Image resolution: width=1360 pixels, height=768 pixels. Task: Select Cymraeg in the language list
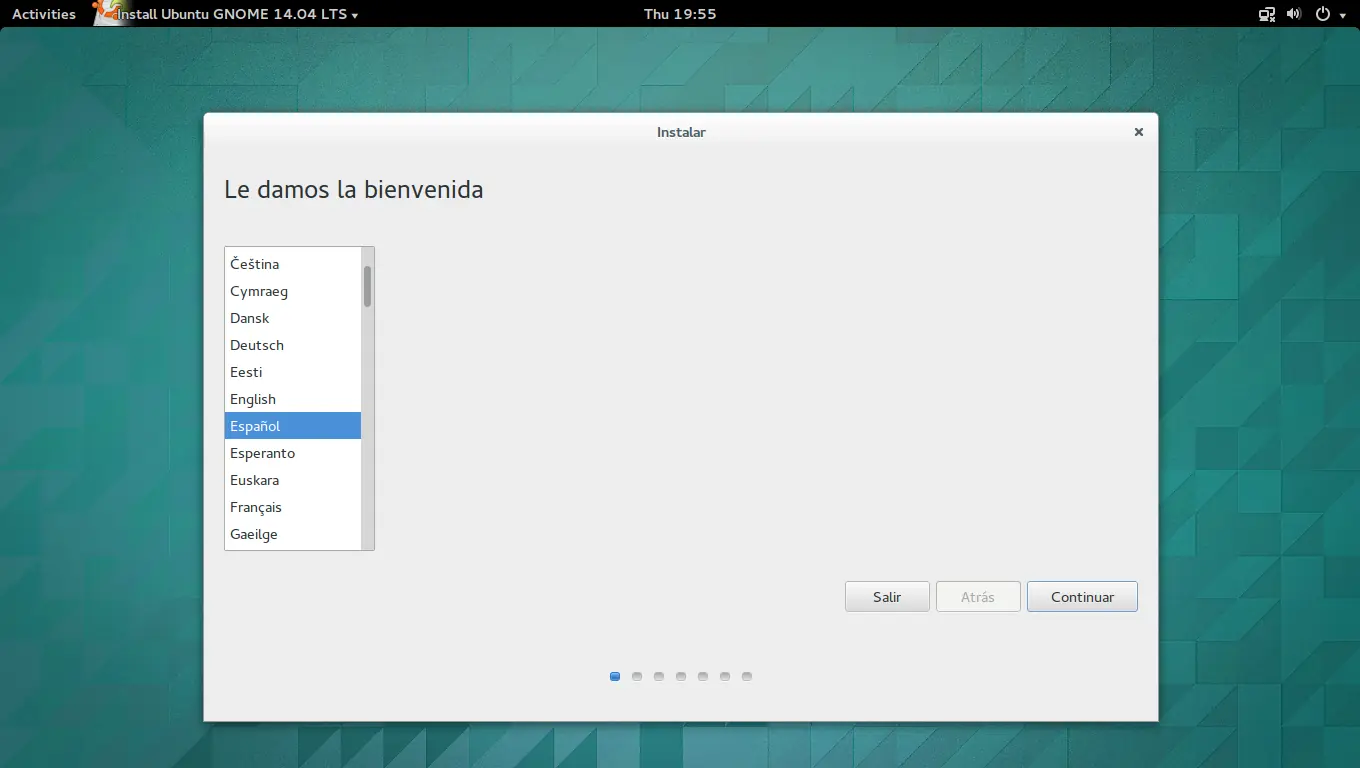click(293, 291)
